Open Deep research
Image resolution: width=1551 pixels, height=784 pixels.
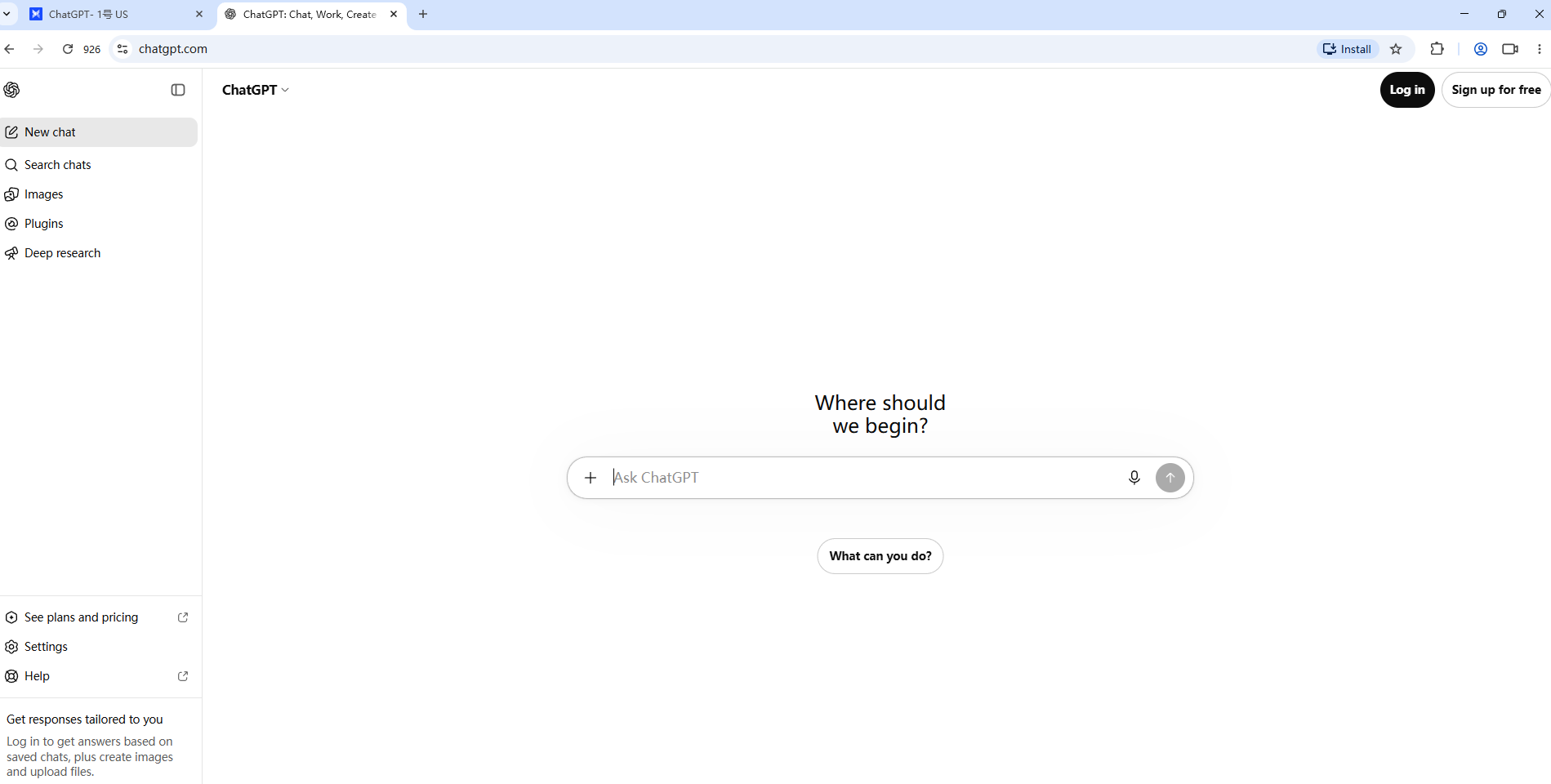99,253
